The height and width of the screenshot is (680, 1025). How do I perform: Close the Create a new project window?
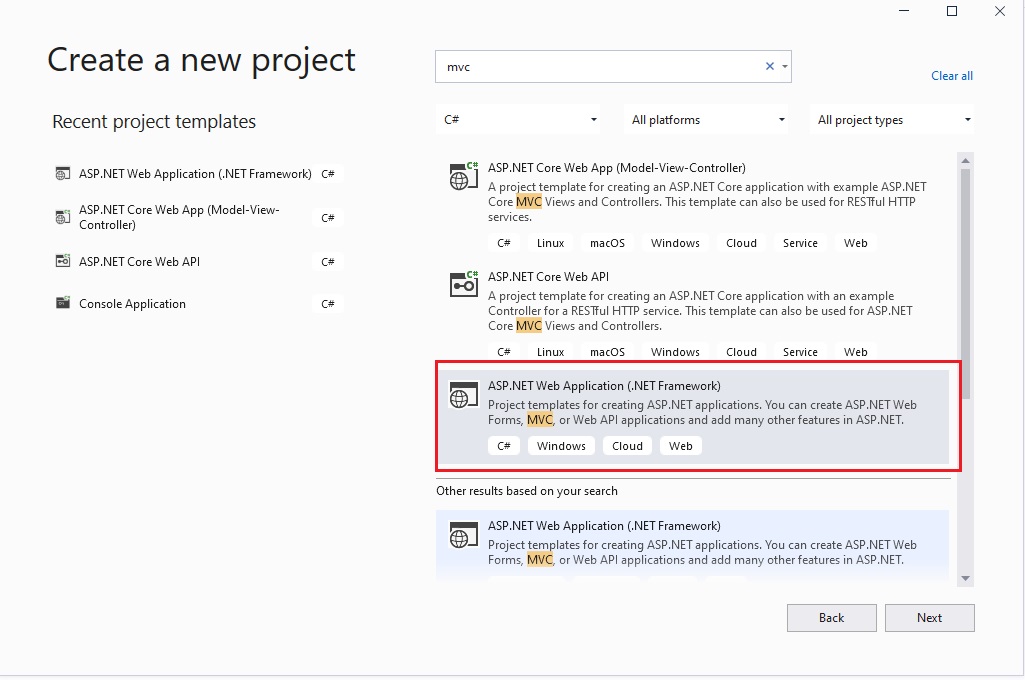[x=1000, y=11]
